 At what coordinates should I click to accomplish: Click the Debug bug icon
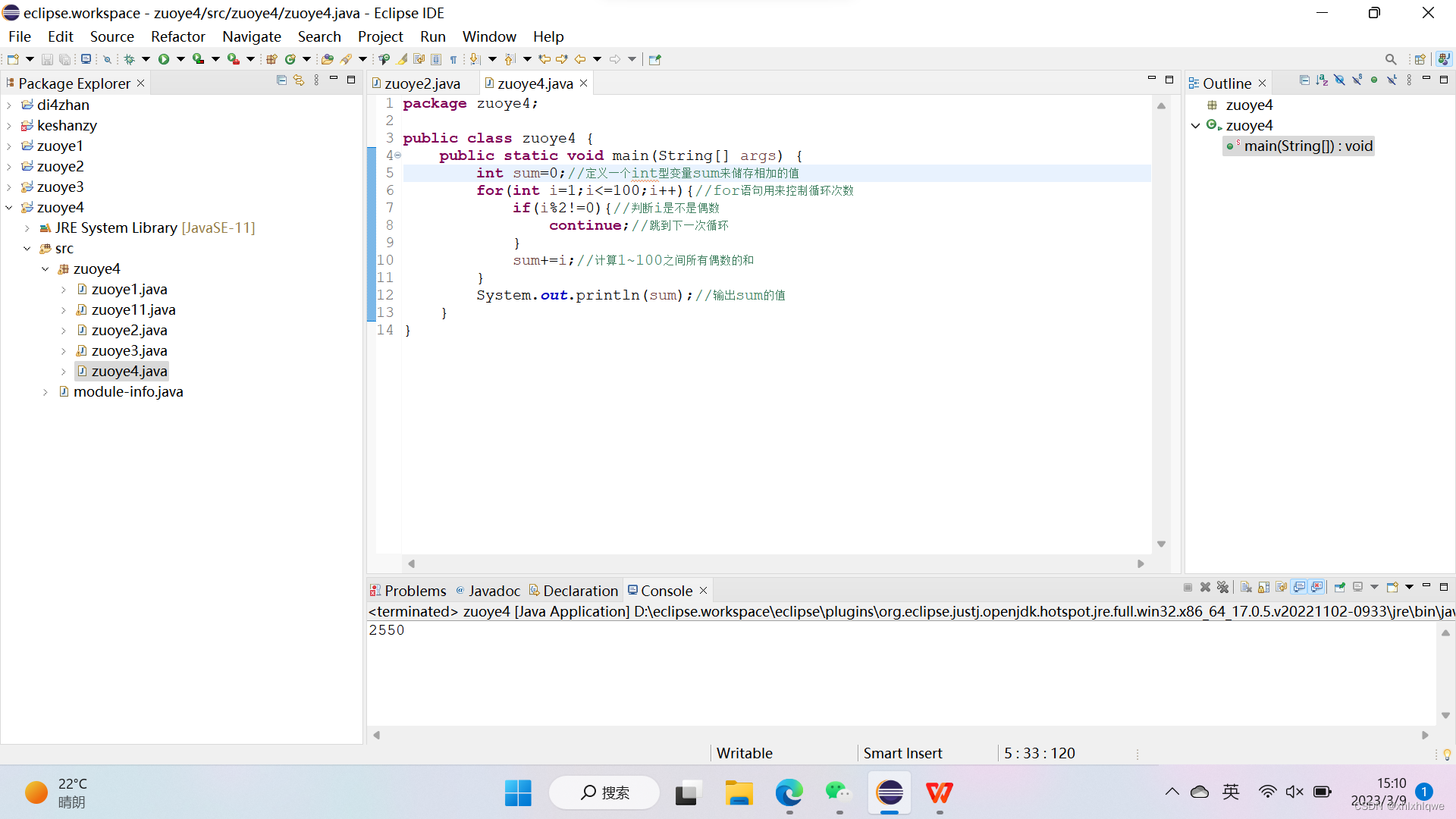129,59
